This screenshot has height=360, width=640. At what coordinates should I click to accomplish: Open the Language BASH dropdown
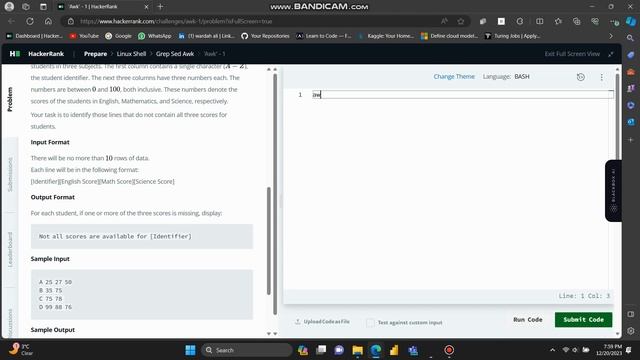point(522,76)
